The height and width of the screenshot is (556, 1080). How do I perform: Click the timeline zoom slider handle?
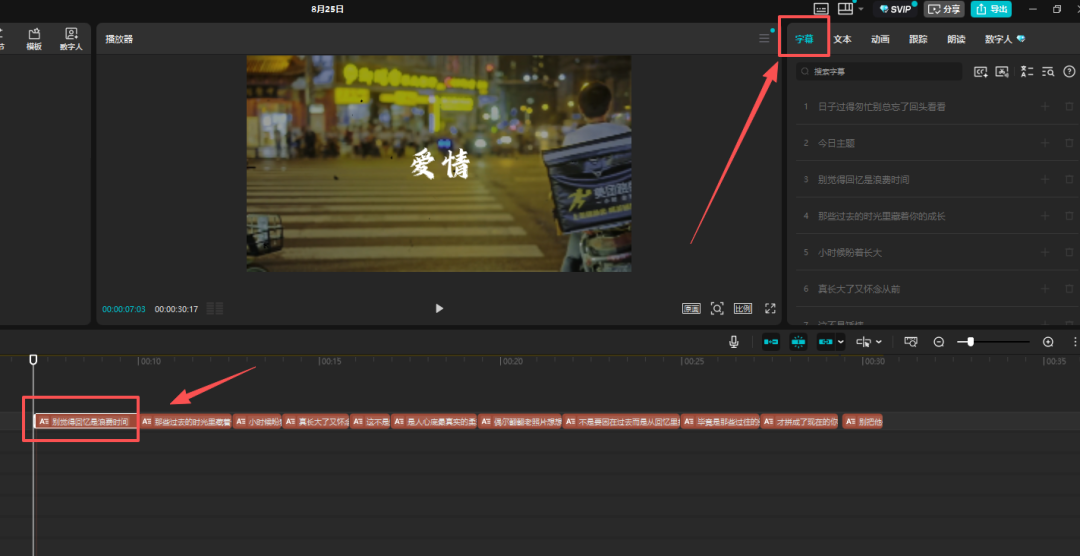click(969, 342)
